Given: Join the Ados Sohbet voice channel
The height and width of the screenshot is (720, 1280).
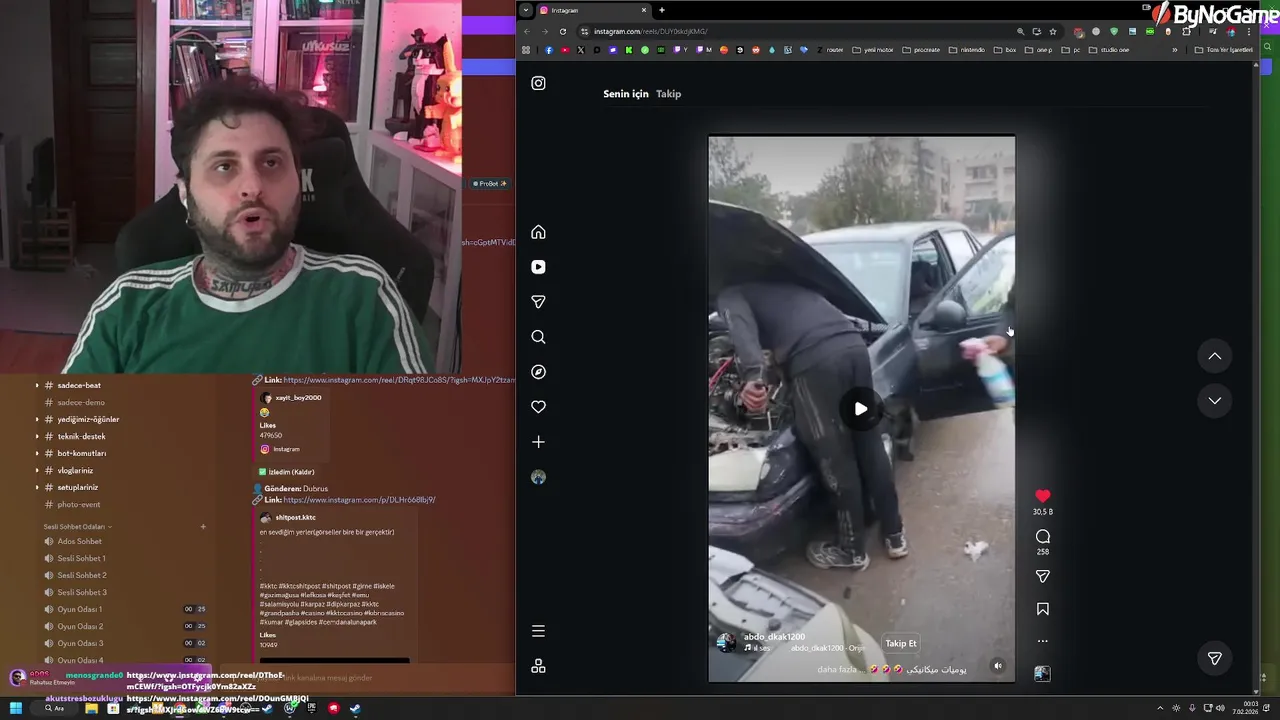Looking at the screenshot, I should [79, 541].
